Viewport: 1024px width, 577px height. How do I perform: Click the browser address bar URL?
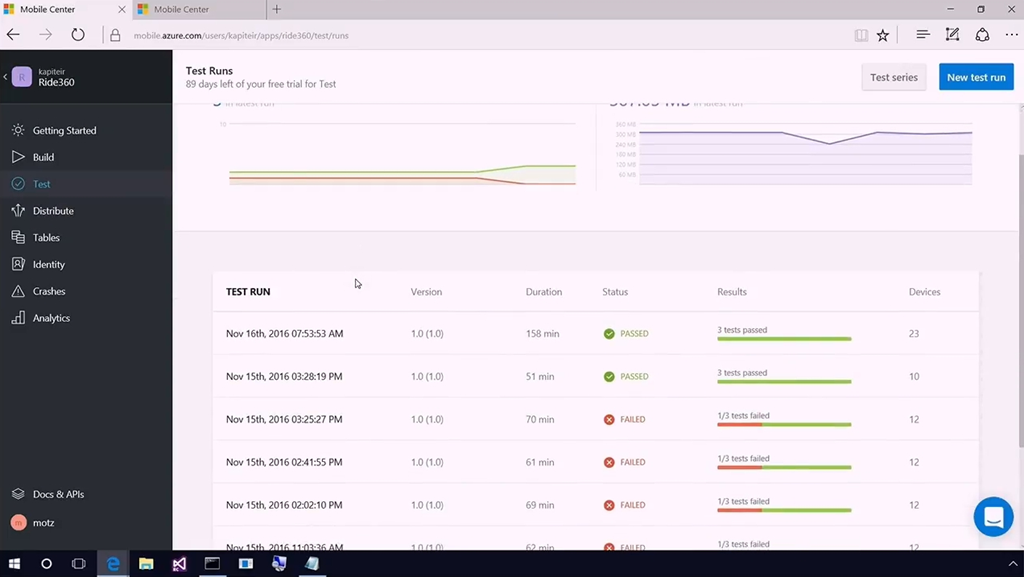(x=241, y=35)
